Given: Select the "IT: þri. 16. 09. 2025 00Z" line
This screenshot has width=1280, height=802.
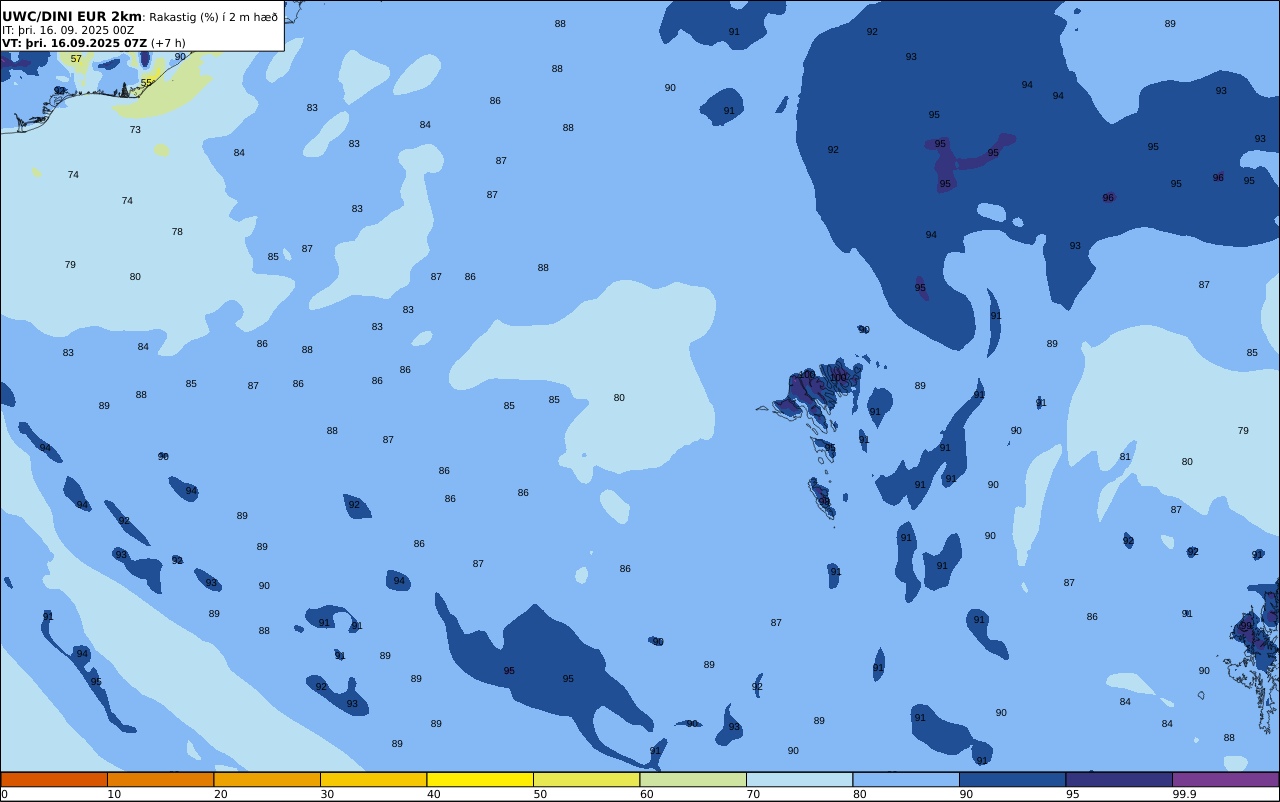Looking at the screenshot, I should [68, 30].
